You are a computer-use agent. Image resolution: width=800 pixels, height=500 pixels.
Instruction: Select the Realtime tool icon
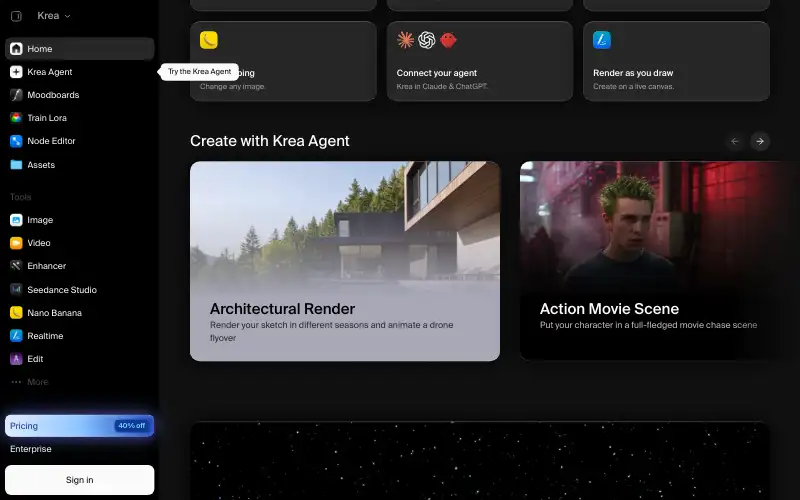pos(16,336)
